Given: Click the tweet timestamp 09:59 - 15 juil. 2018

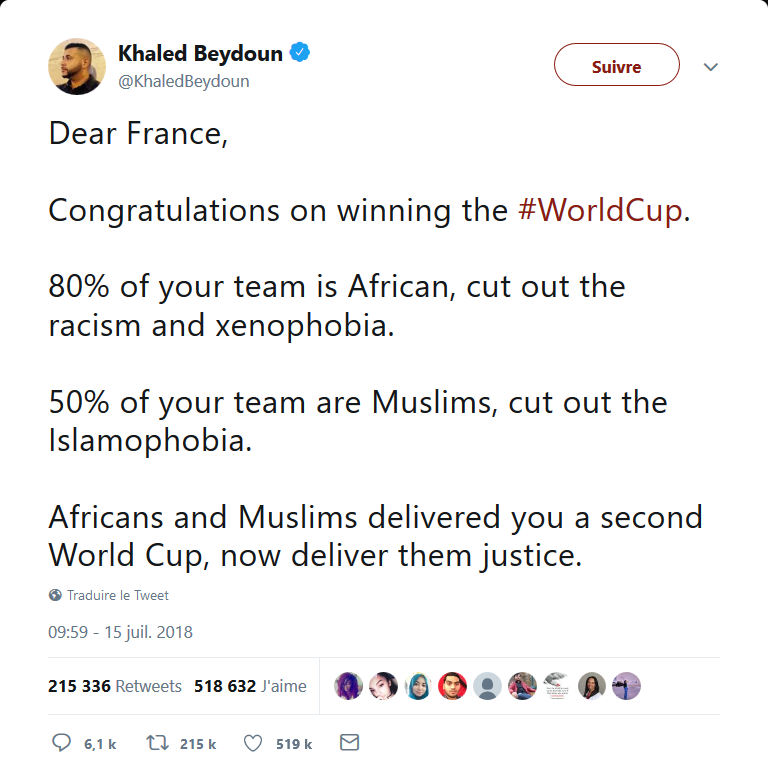Looking at the screenshot, I should pos(120,632).
